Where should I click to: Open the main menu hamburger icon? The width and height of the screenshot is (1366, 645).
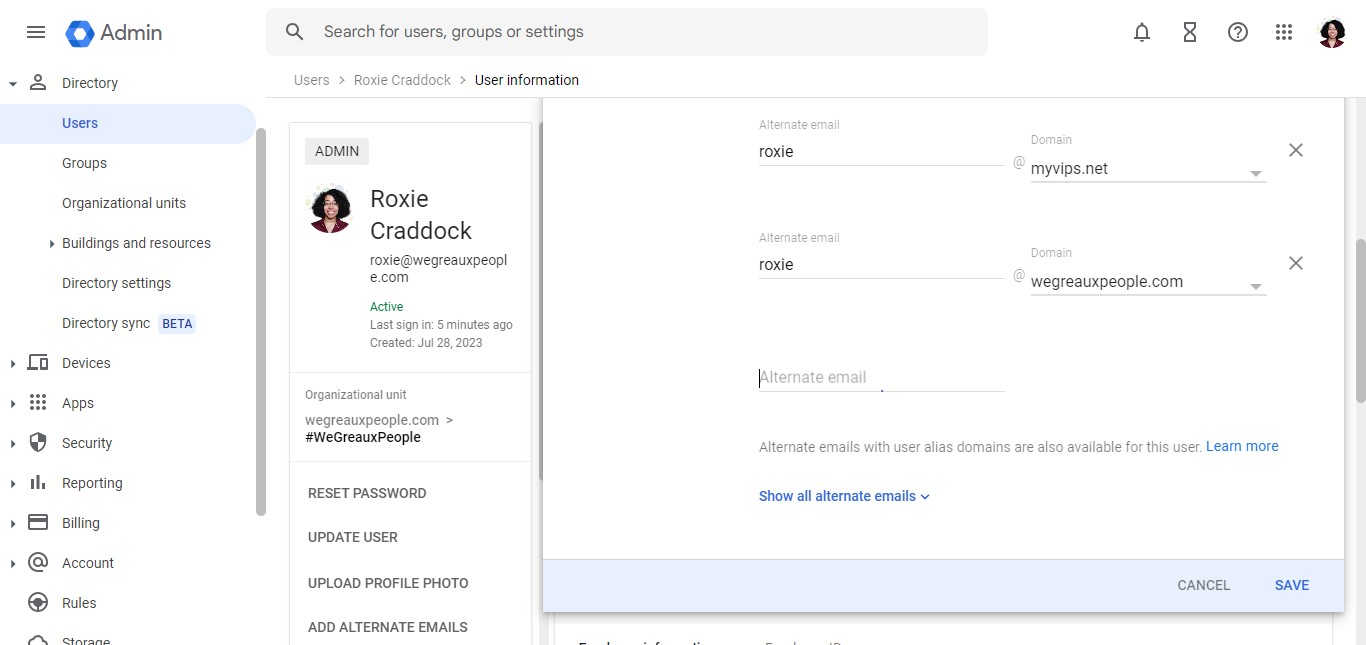tap(36, 32)
